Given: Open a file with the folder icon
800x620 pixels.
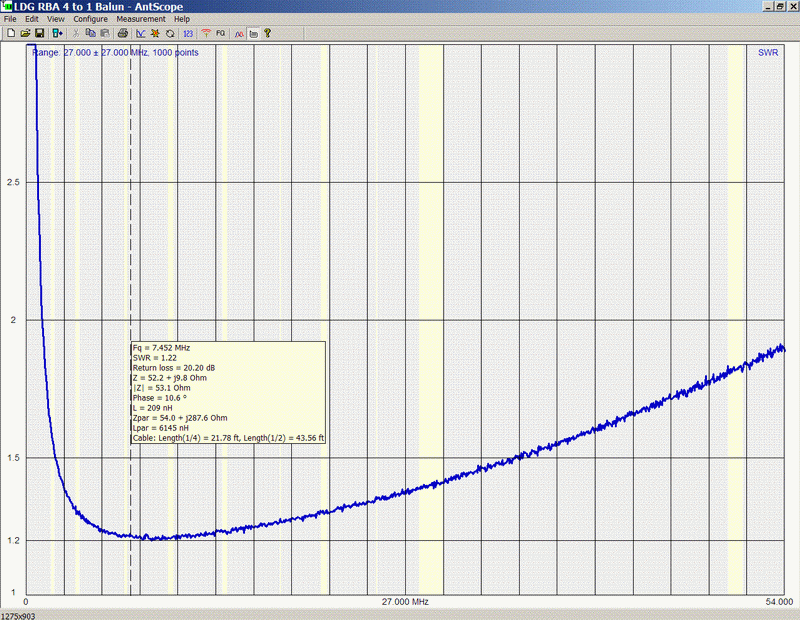Looking at the screenshot, I should 25,33.
